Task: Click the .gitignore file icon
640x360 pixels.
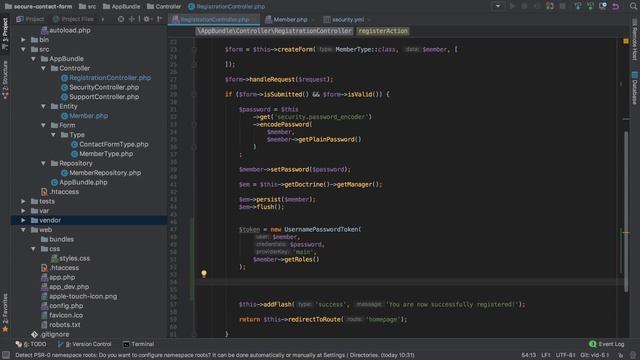Action: [x=34, y=334]
